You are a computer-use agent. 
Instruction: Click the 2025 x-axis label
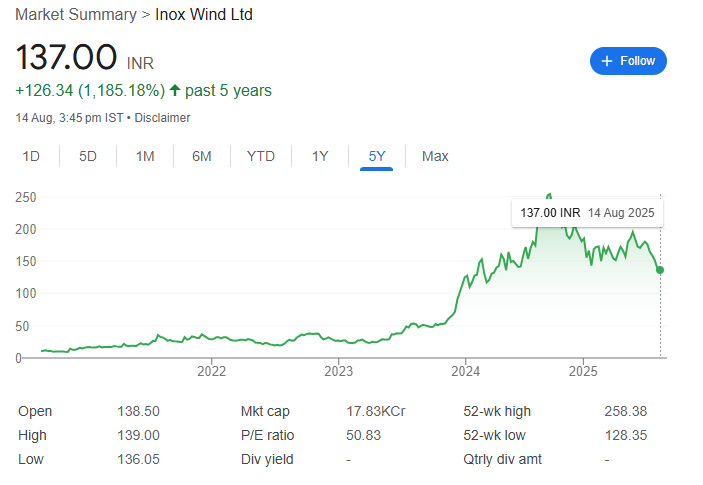pyautogui.click(x=583, y=371)
